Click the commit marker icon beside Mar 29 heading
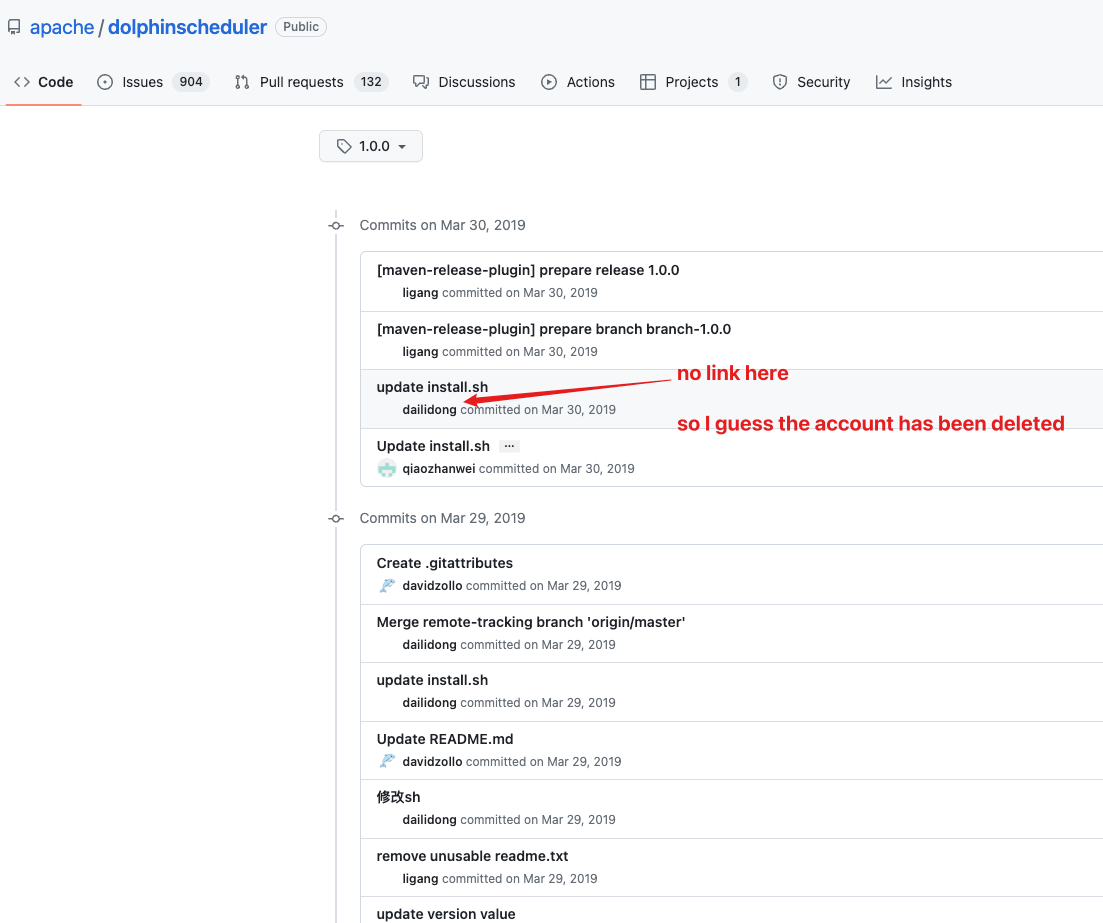Screen dimensions: 1103x923 coord(336,518)
